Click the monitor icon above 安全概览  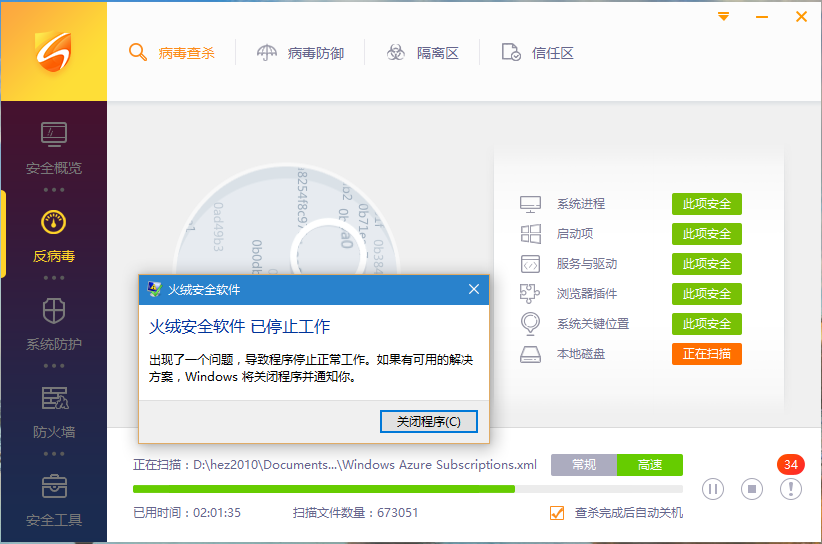(54, 134)
